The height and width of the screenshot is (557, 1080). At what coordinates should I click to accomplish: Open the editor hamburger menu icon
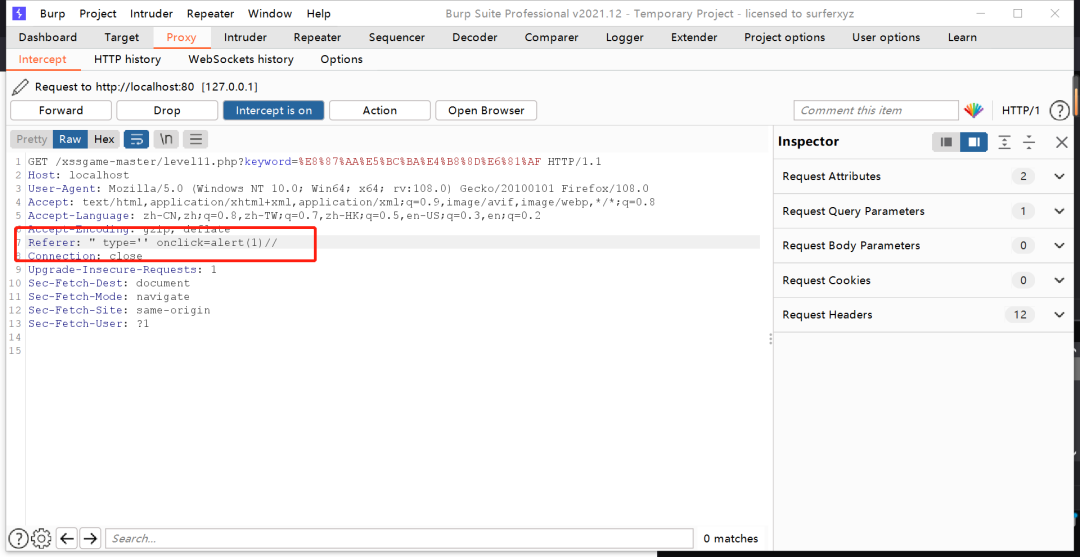pyautogui.click(x=196, y=139)
